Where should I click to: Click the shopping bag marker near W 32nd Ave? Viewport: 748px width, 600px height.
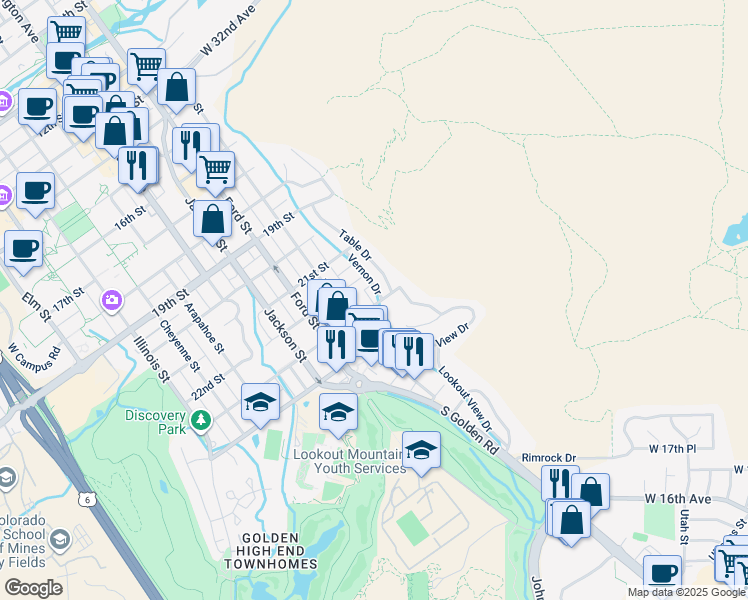pyautogui.click(x=177, y=87)
